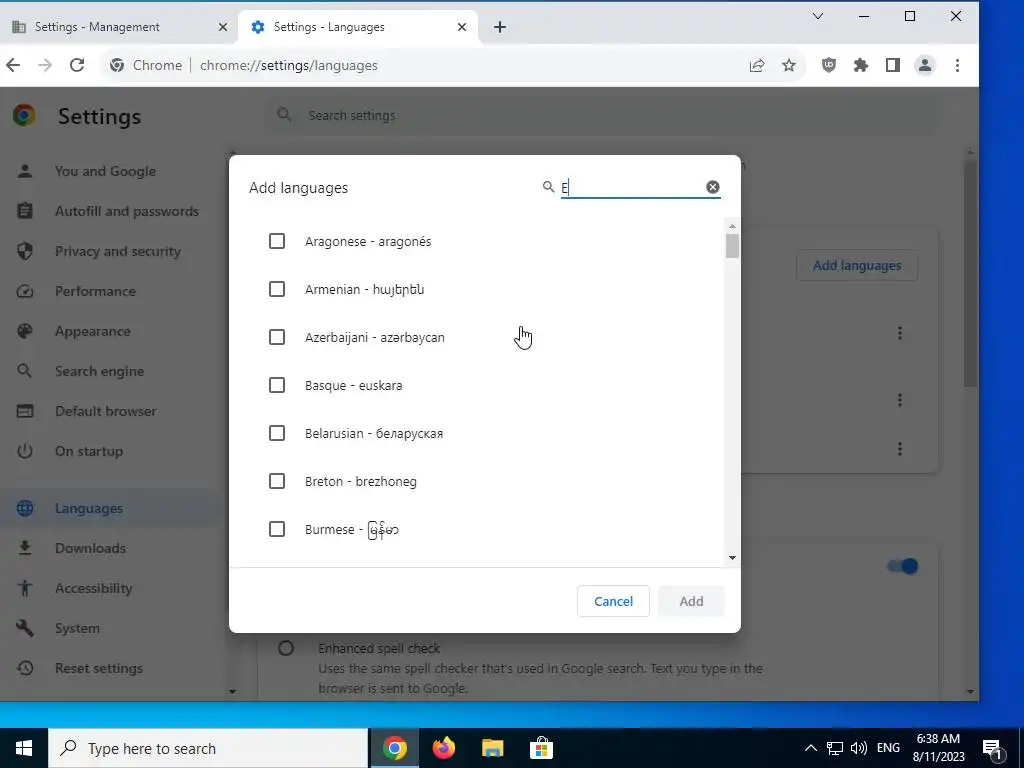Check the Aragonese language checkbox
Viewport: 1024px width, 768px height.
pos(277,242)
